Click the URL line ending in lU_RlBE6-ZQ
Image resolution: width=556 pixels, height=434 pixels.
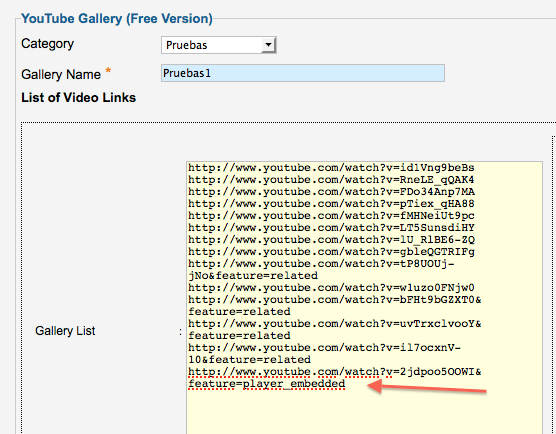pyautogui.click(x=331, y=240)
